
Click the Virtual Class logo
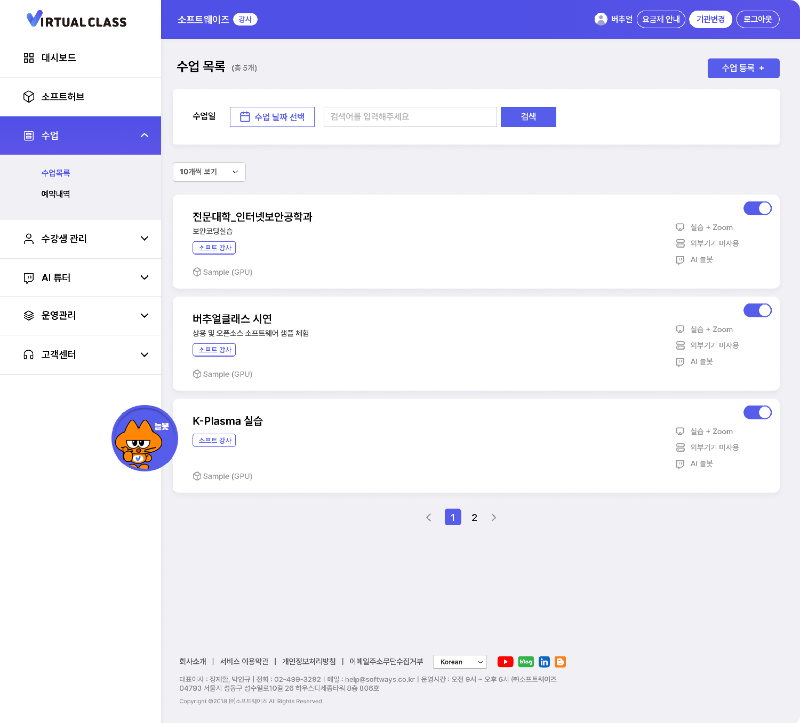point(76,19)
